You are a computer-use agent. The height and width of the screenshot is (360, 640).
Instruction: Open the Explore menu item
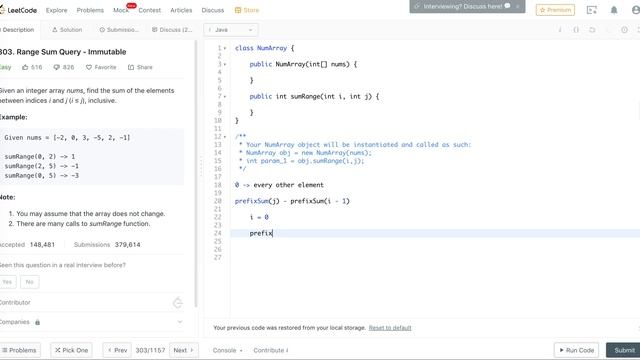[56, 10]
